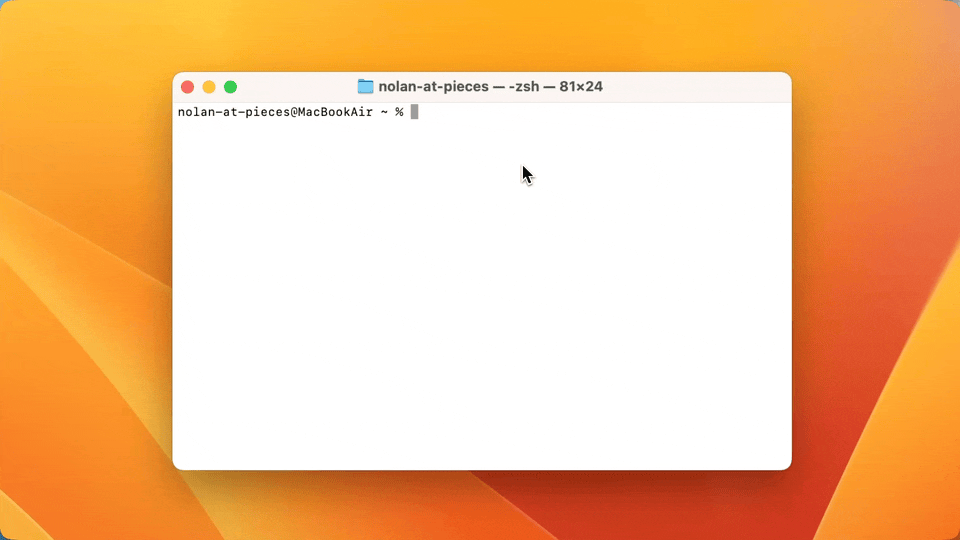This screenshot has height=540, width=960.
Task: Click the gray terminal cursor block
Action: [x=414, y=111]
